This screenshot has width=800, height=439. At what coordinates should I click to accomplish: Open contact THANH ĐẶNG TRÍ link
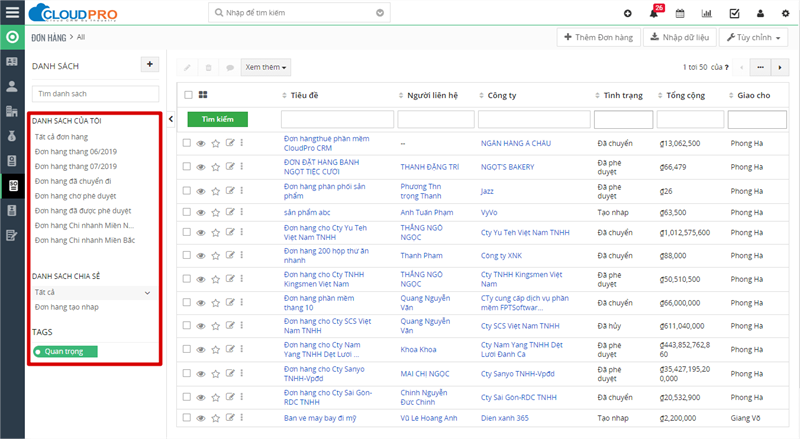pyautogui.click(x=430, y=167)
